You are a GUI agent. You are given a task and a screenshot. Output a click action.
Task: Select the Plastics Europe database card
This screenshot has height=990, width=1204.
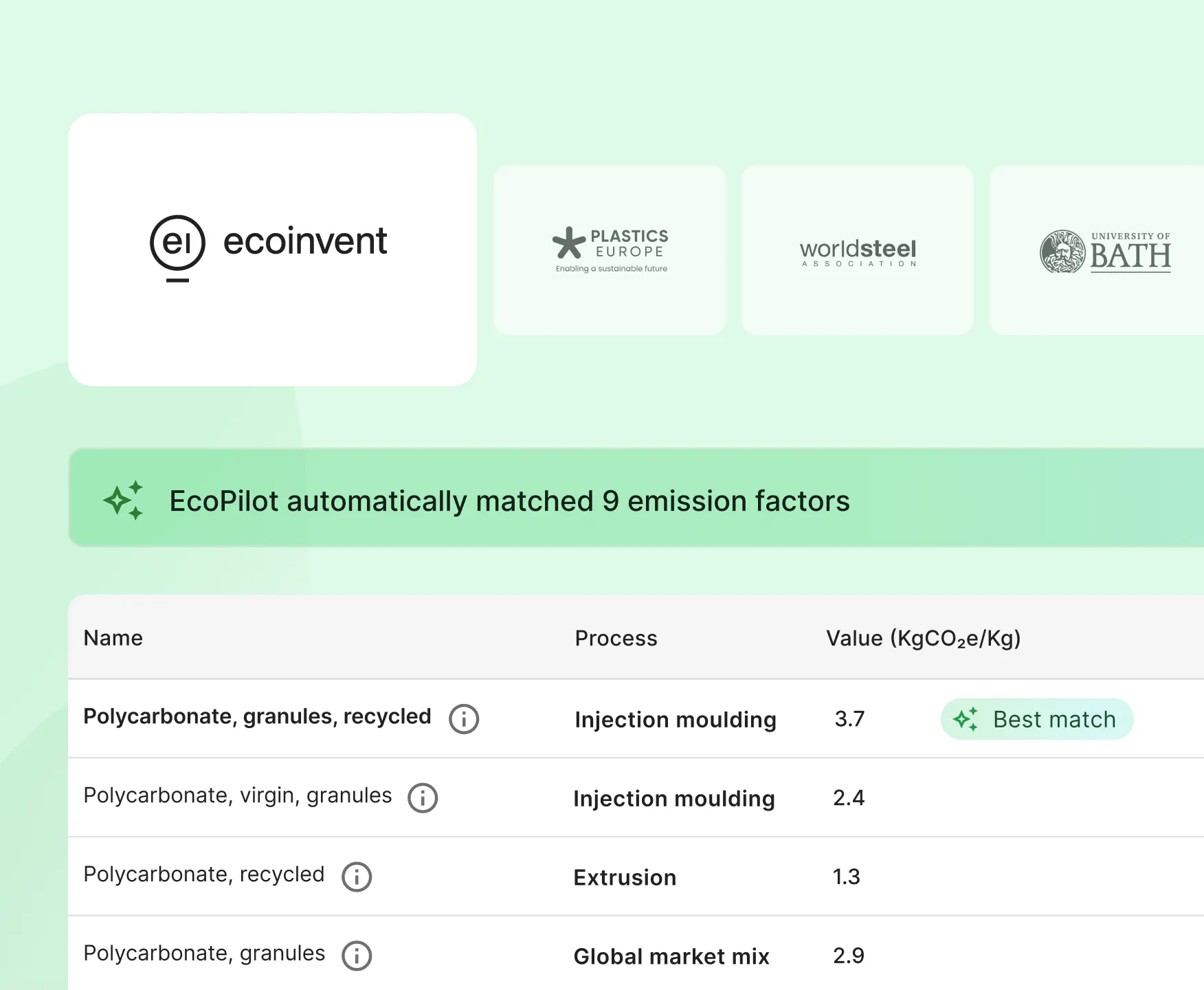point(610,250)
